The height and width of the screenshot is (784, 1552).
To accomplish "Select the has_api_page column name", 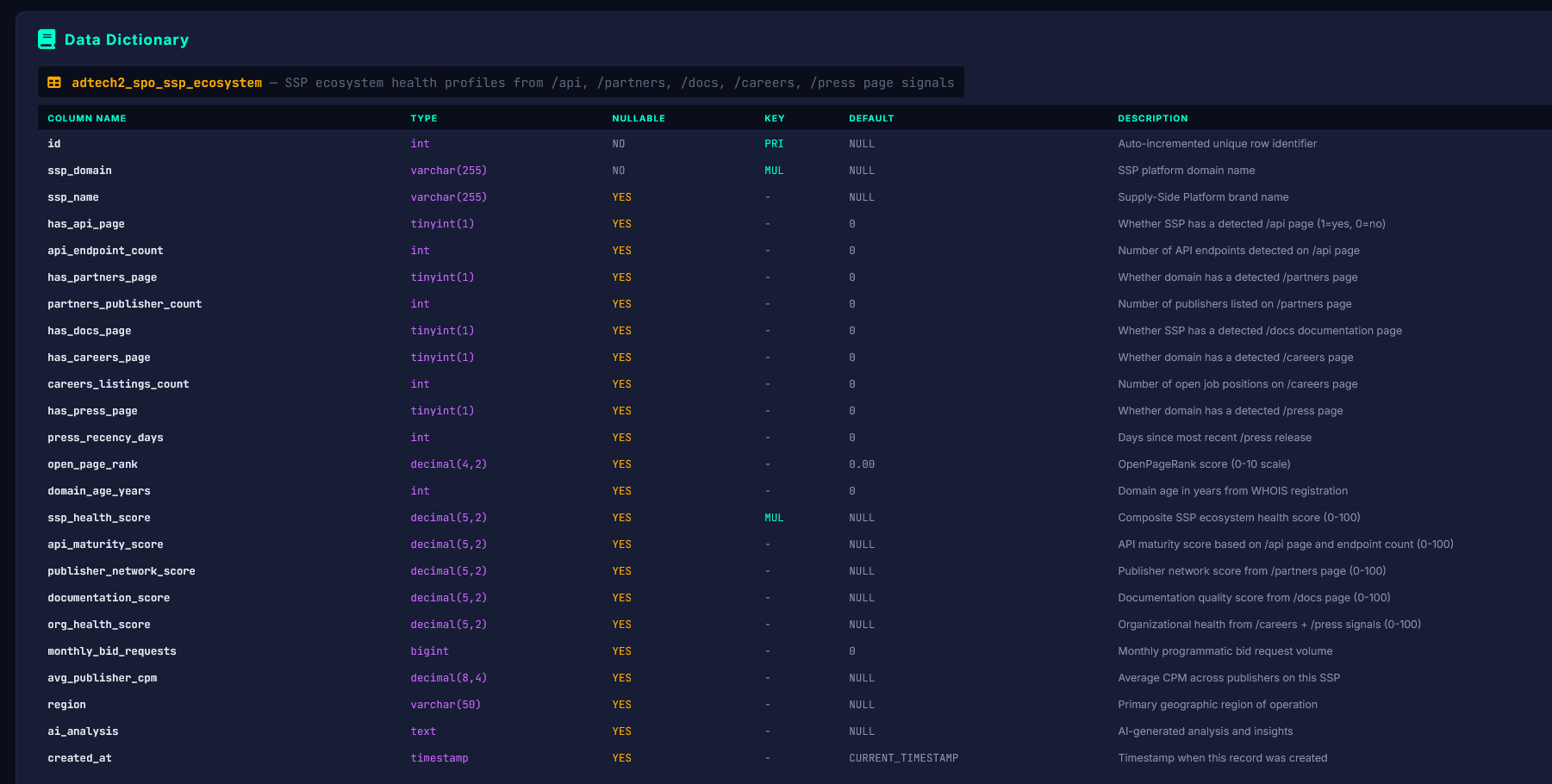I will coord(86,224).
